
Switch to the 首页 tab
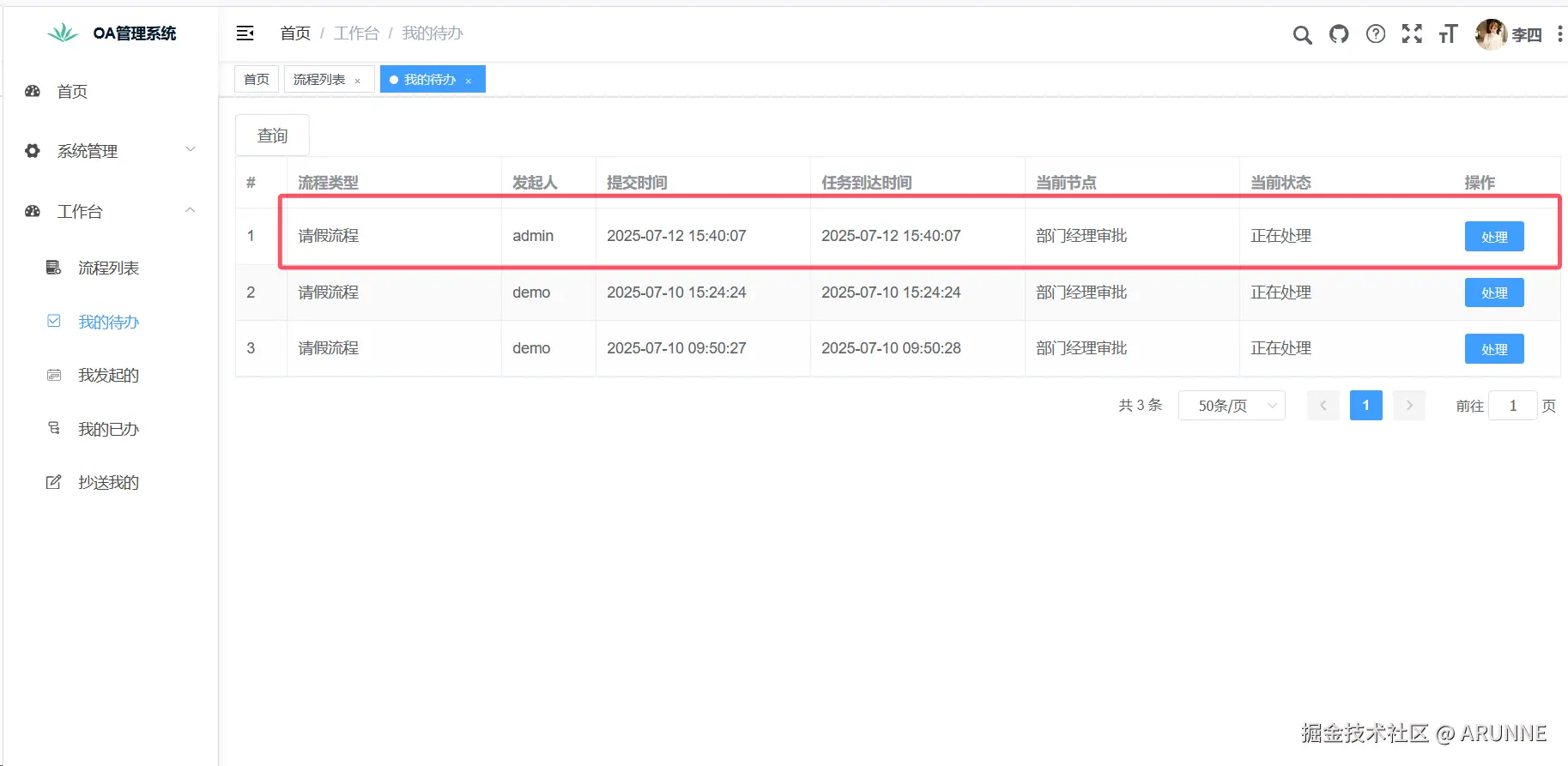(x=257, y=79)
